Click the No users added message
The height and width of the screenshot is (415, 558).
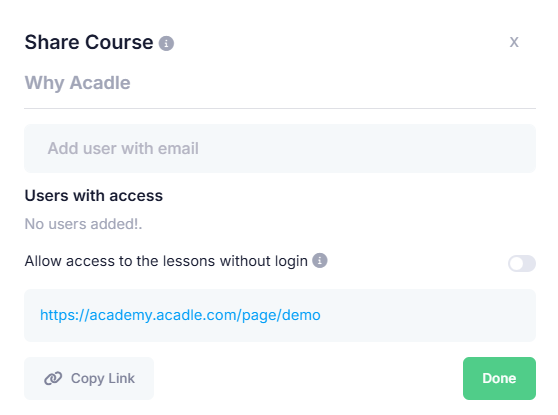click(x=83, y=224)
